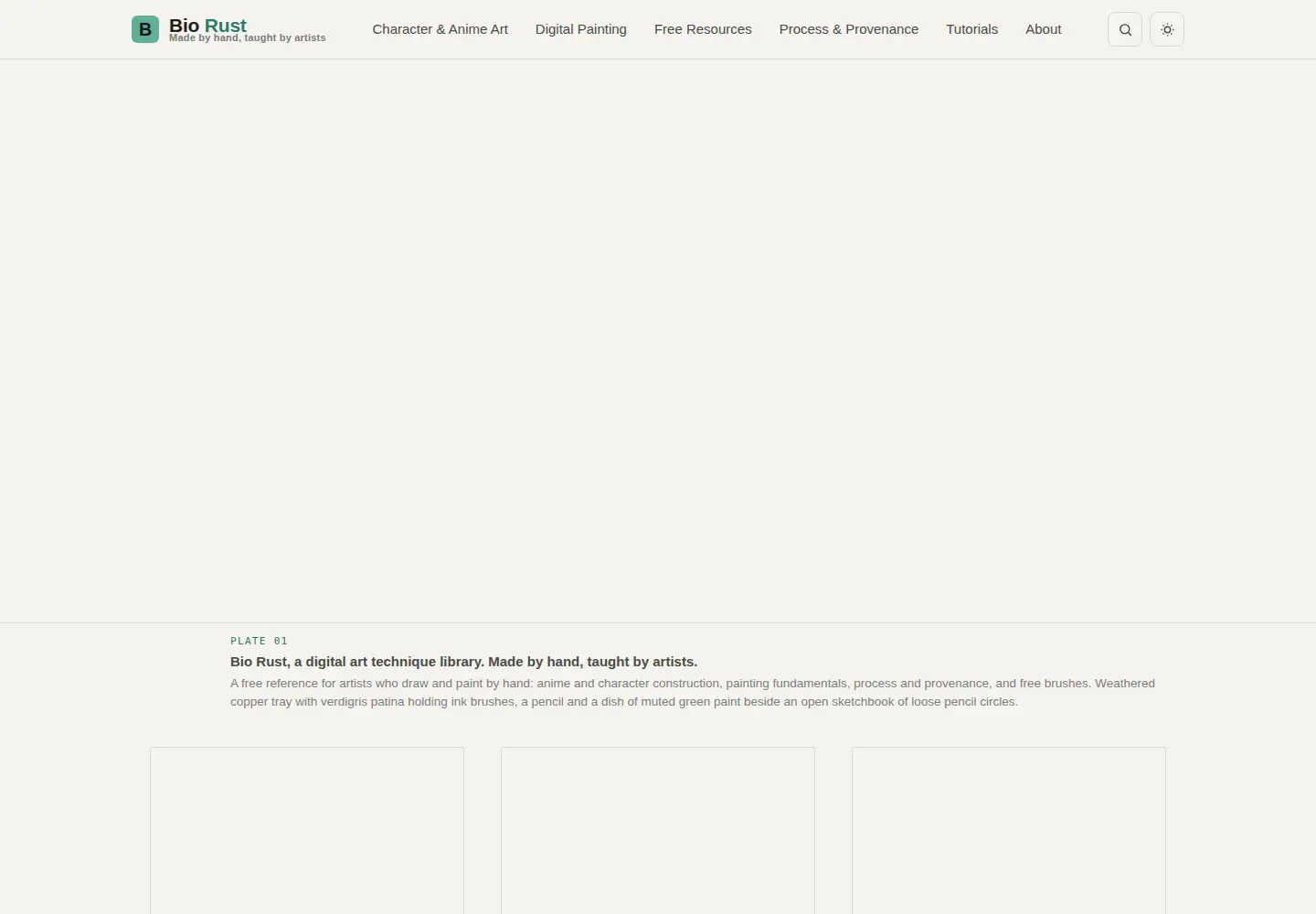The width and height of the screenshot is (1316, 914).
Task: Open the Digital Painting menu item
Action: (581, 29)
